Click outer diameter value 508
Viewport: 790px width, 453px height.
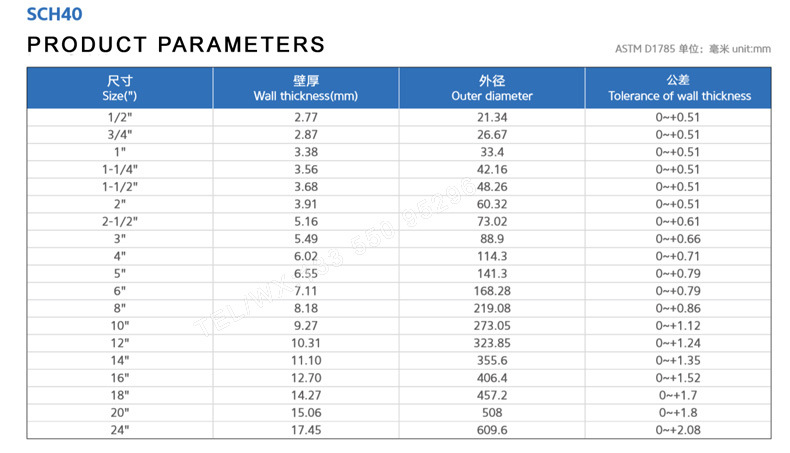(492, 413)
